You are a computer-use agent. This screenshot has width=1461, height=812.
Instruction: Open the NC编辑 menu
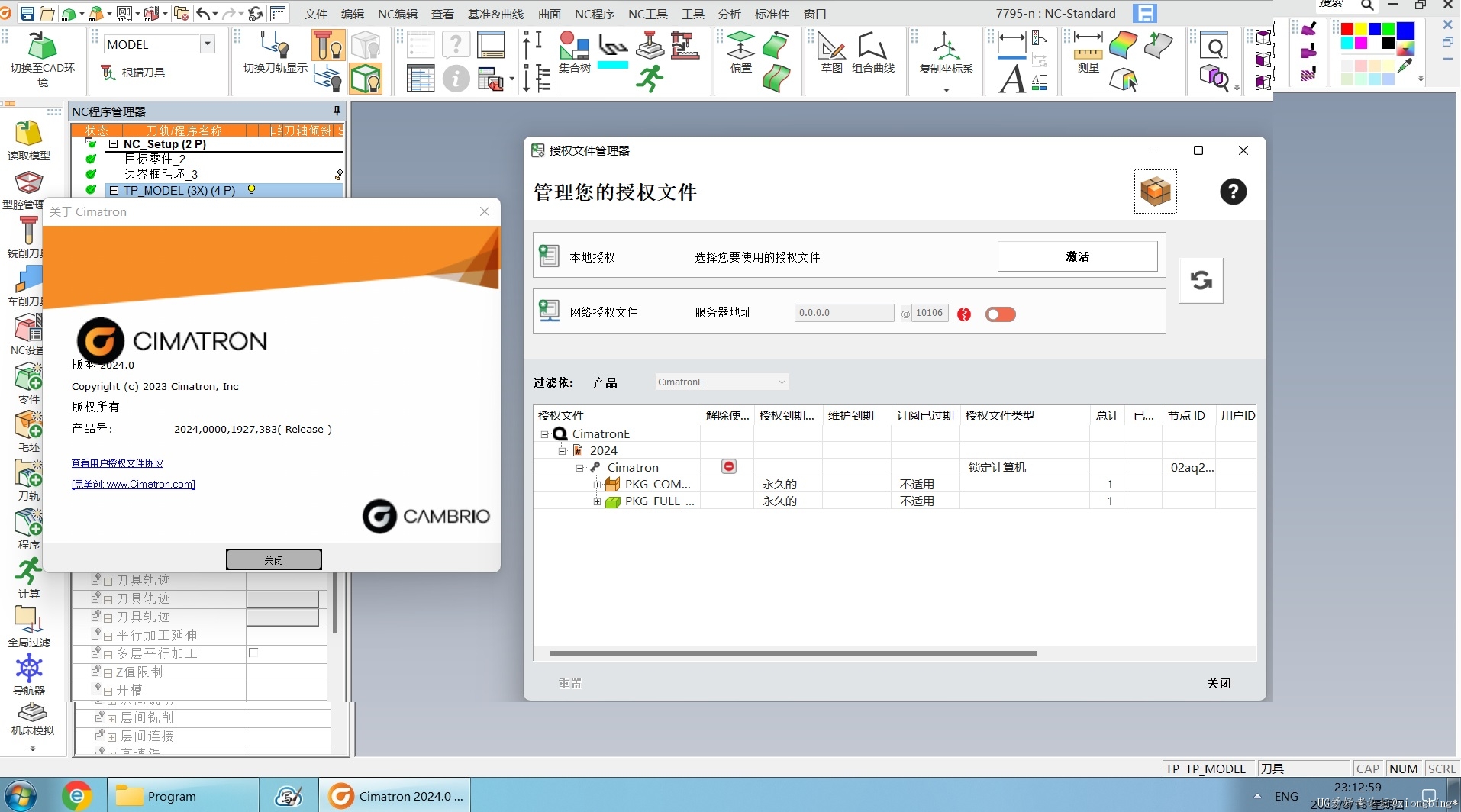(398, 14)
